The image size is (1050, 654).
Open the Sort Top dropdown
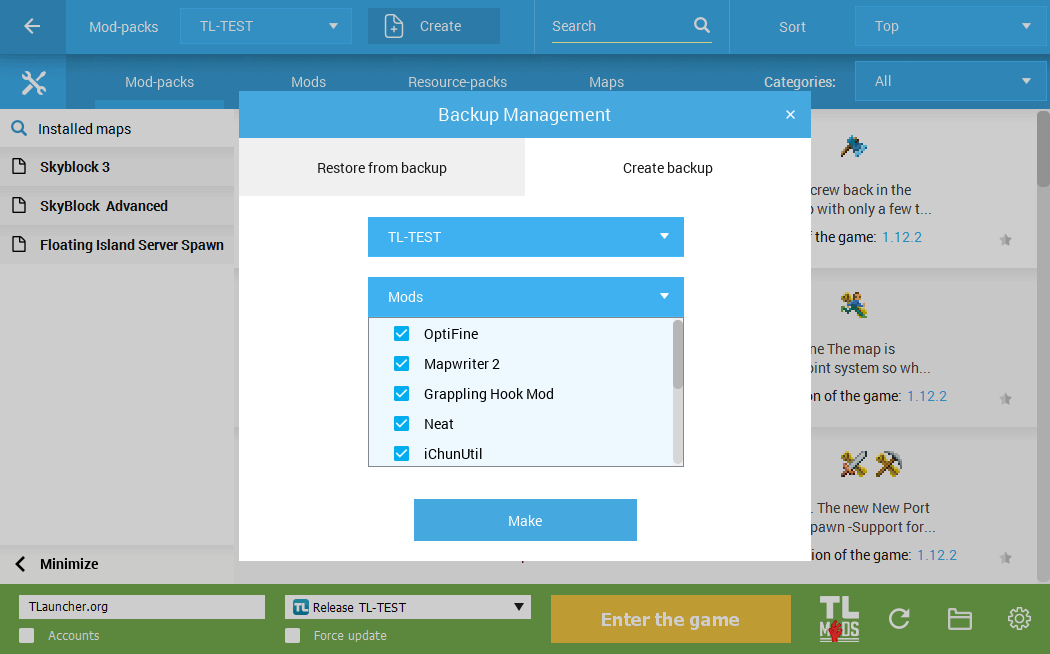point(949,26)
